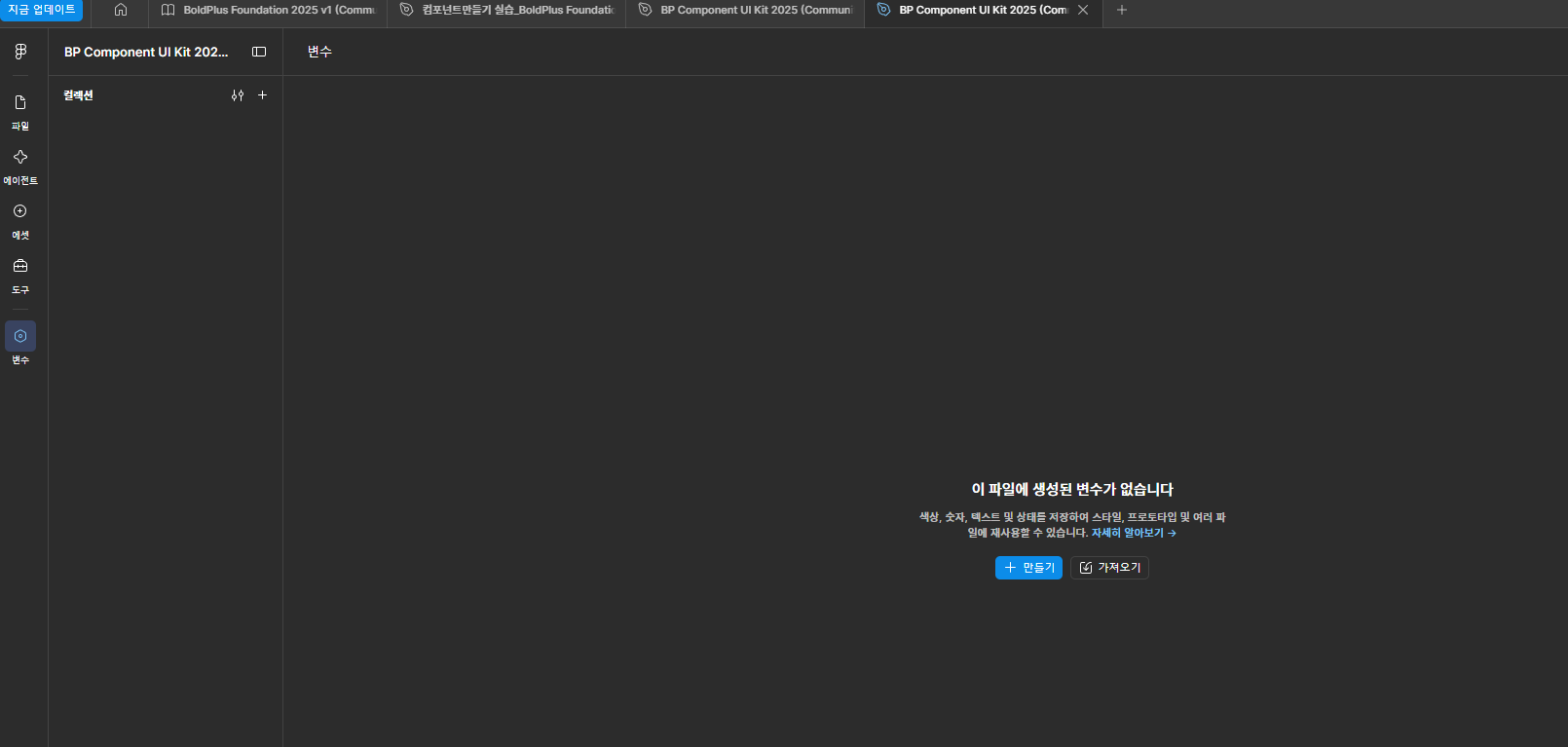Switch to the BoldPlus Foundation 2025 v1 tab

pos(268,10)
